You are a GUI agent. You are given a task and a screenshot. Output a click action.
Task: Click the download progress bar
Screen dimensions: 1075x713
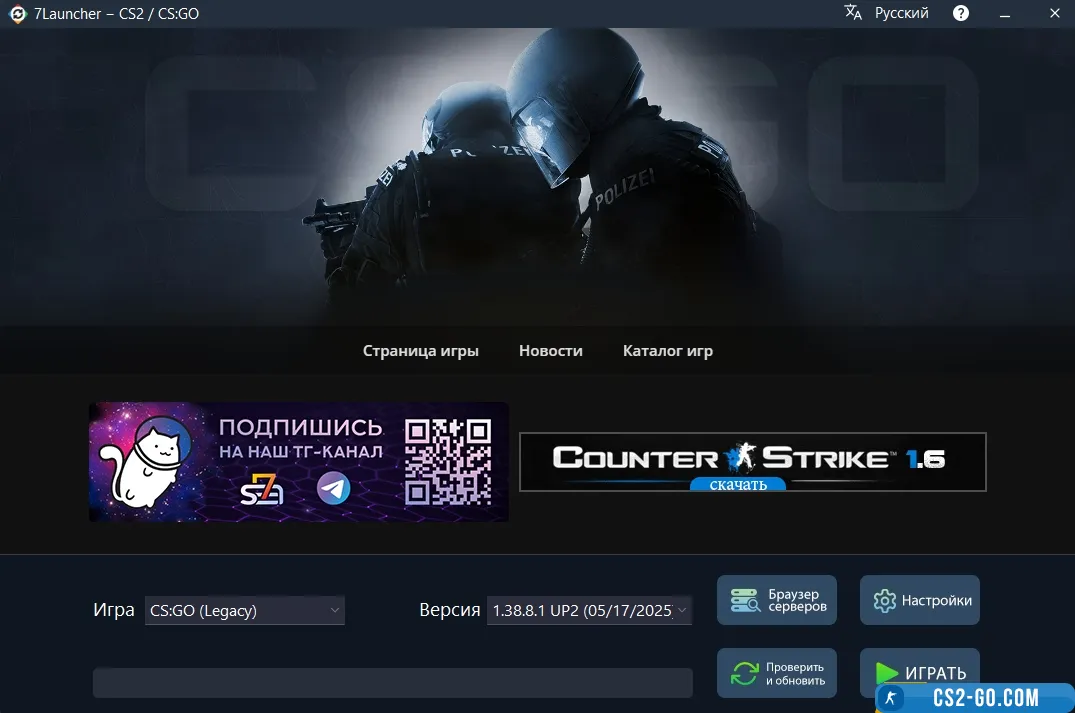click(392, 683)
